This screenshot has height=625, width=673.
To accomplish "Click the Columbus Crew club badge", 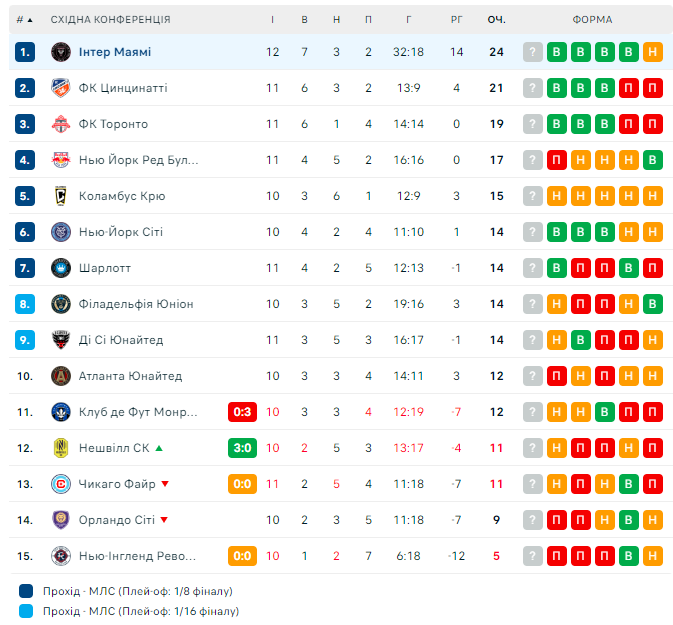I will [x=60, y=196].
